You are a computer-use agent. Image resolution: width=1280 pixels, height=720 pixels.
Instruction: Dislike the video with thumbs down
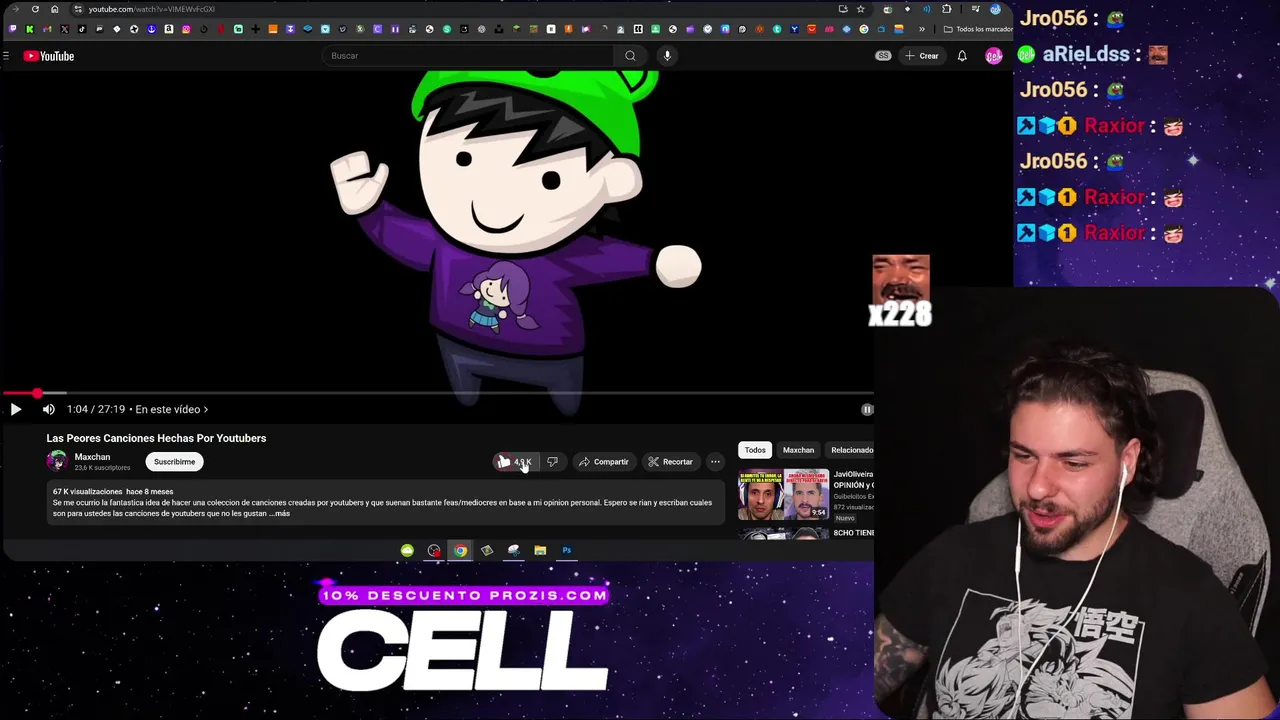pos(552,462)
